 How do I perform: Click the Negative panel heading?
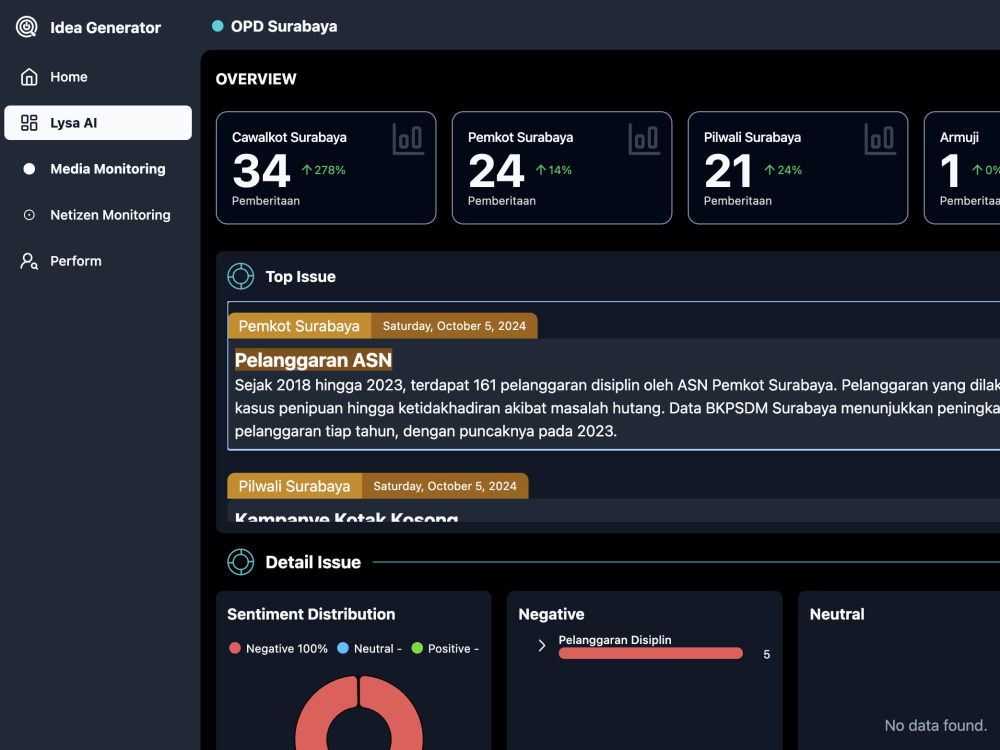551,614
